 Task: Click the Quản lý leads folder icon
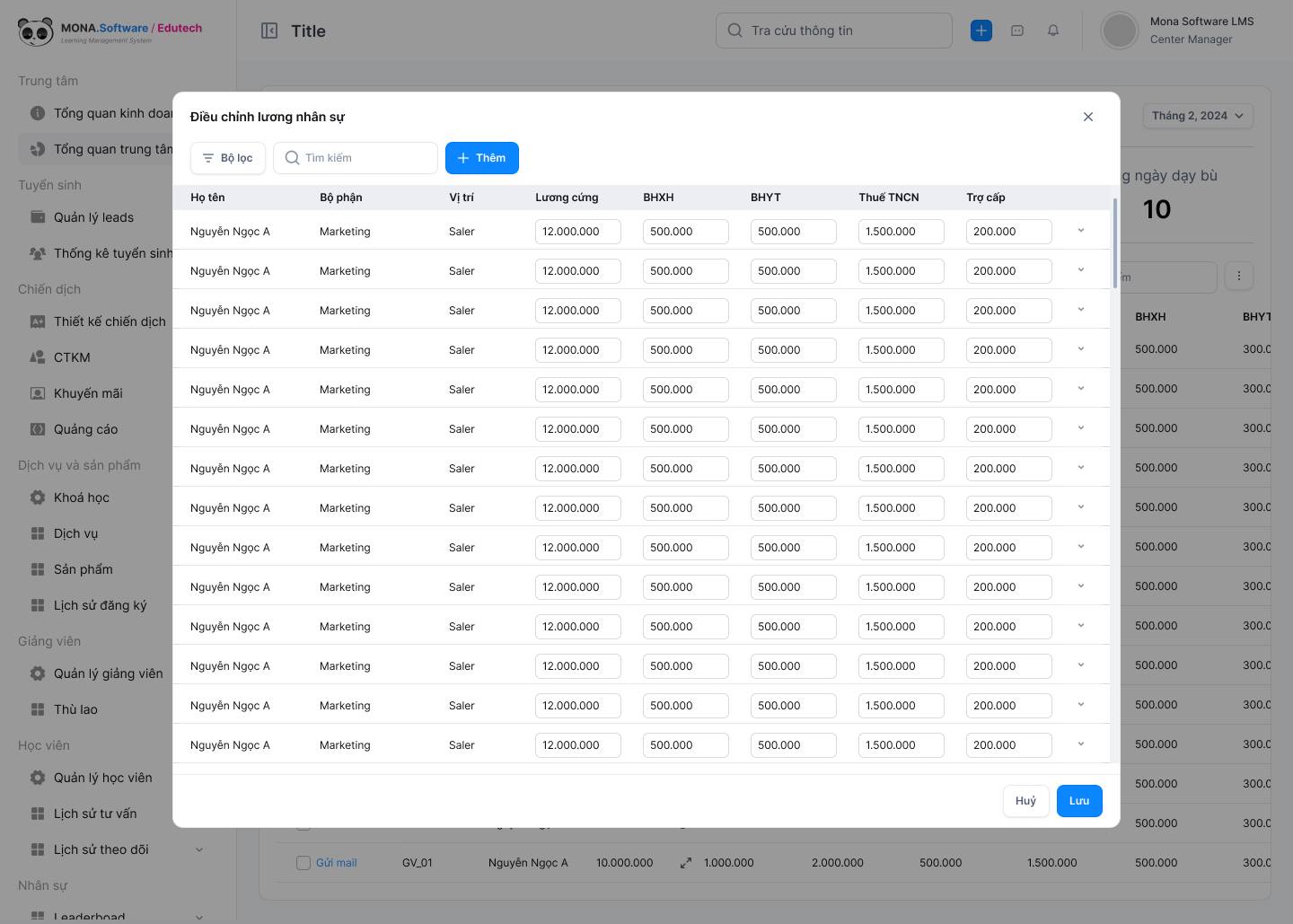click(38, 217)
